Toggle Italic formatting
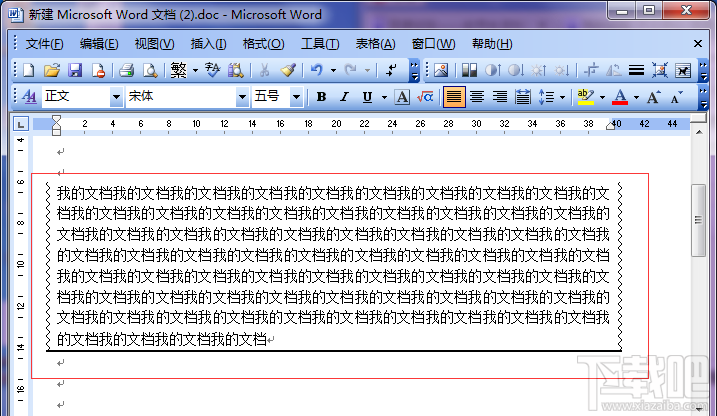This screenshot has height=416, width=717. click(344, 97)
